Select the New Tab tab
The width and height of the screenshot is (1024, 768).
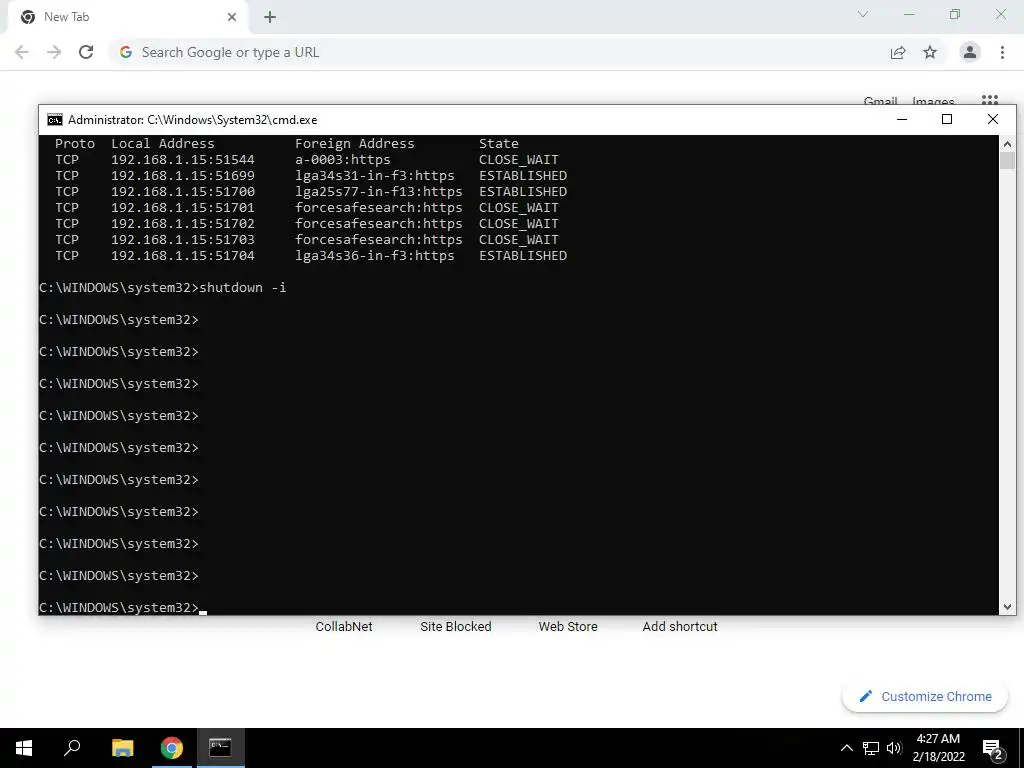127,17
